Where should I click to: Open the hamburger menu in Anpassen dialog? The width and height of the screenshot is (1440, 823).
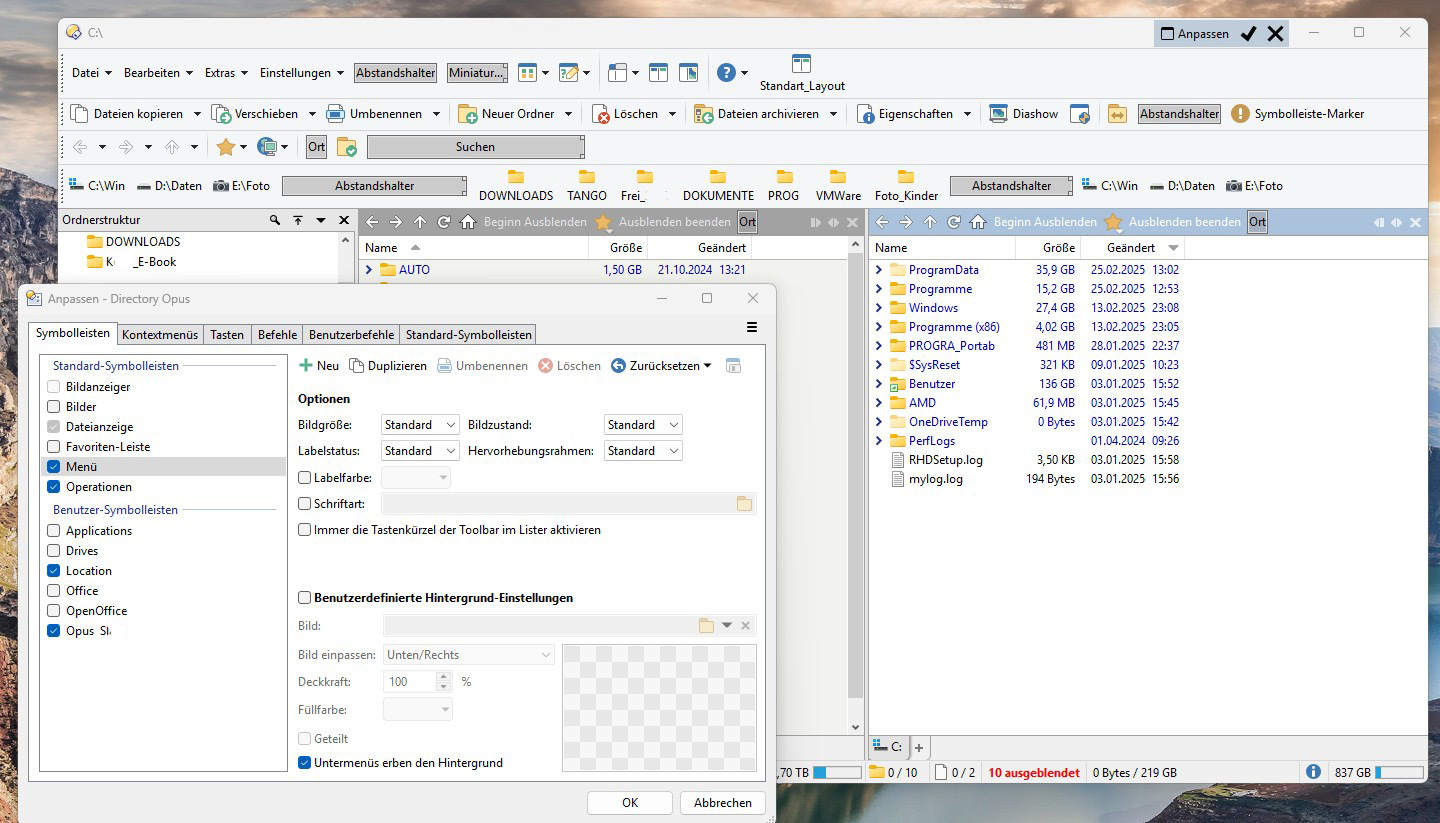(752, 327)
